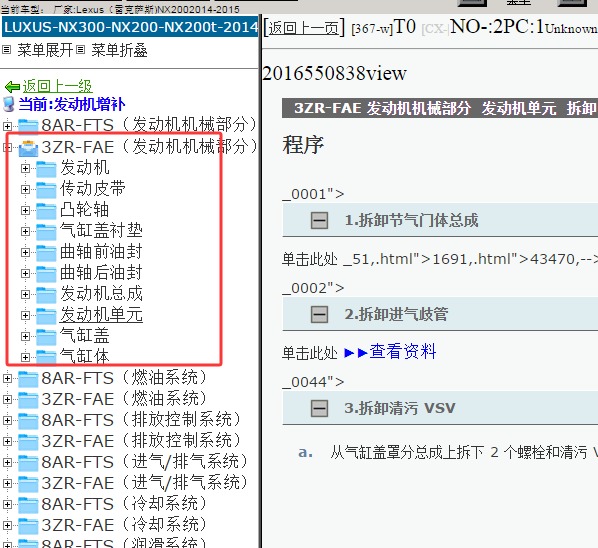Select 气缸体 tree item label

(85, 356)
